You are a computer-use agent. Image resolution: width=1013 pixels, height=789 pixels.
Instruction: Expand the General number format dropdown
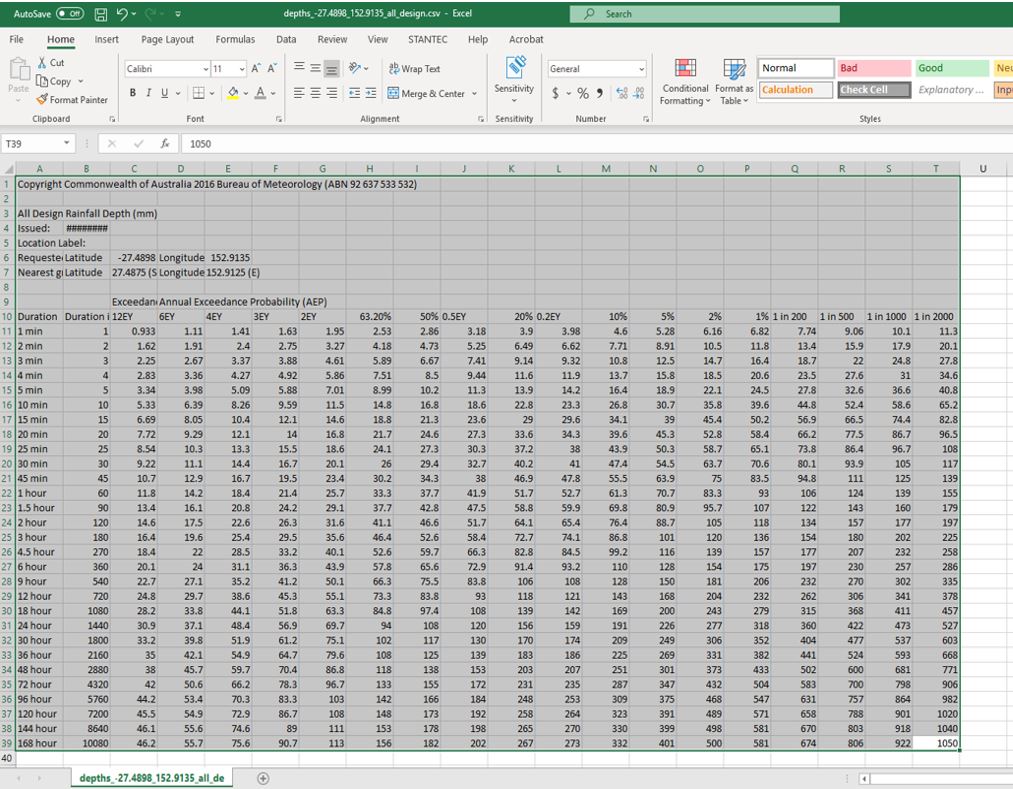click(x=641, y=68)
